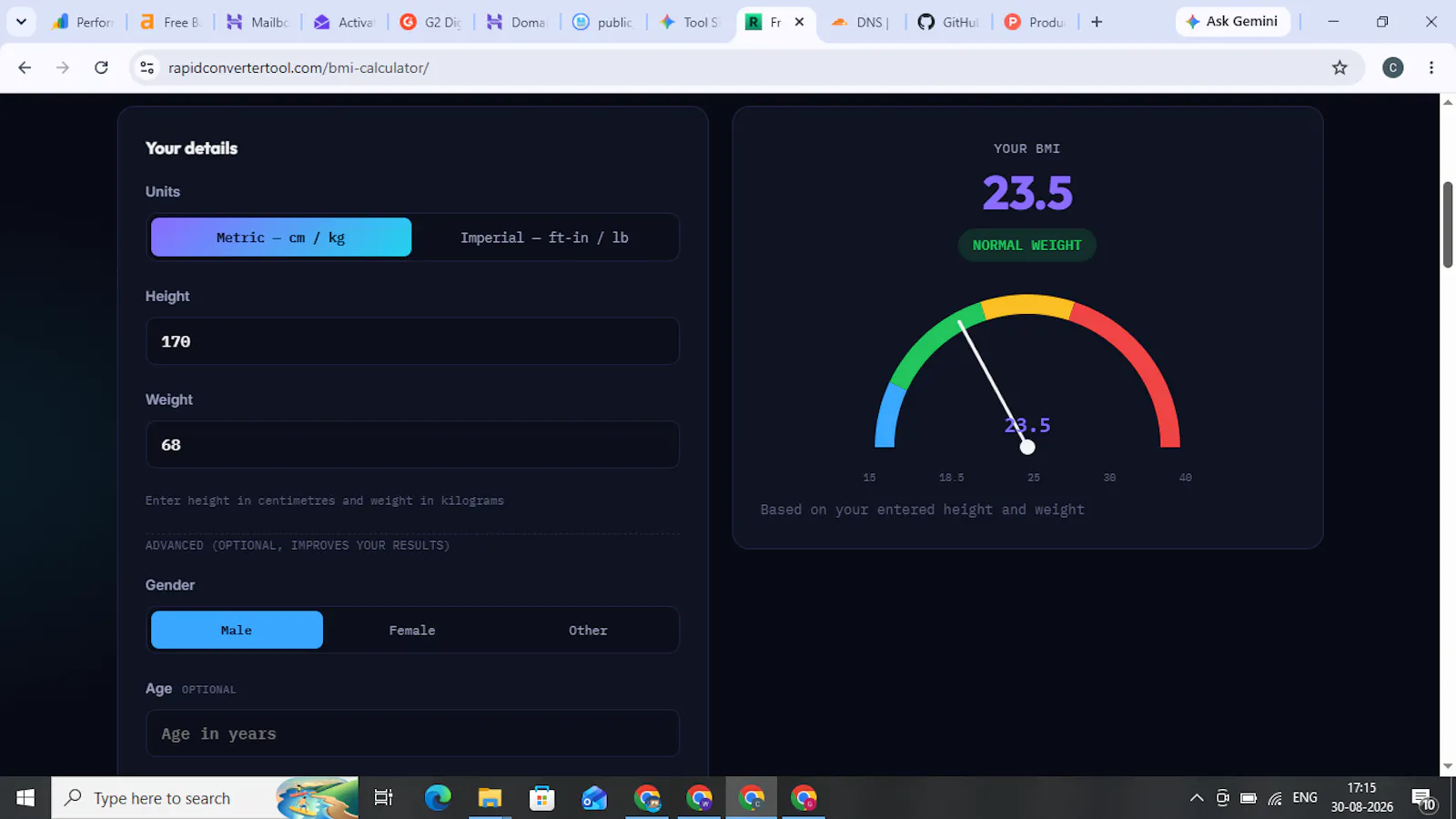
Task: Click the scrollbar up arrow
Action: pyautogui.click(x=1448, y=102)
